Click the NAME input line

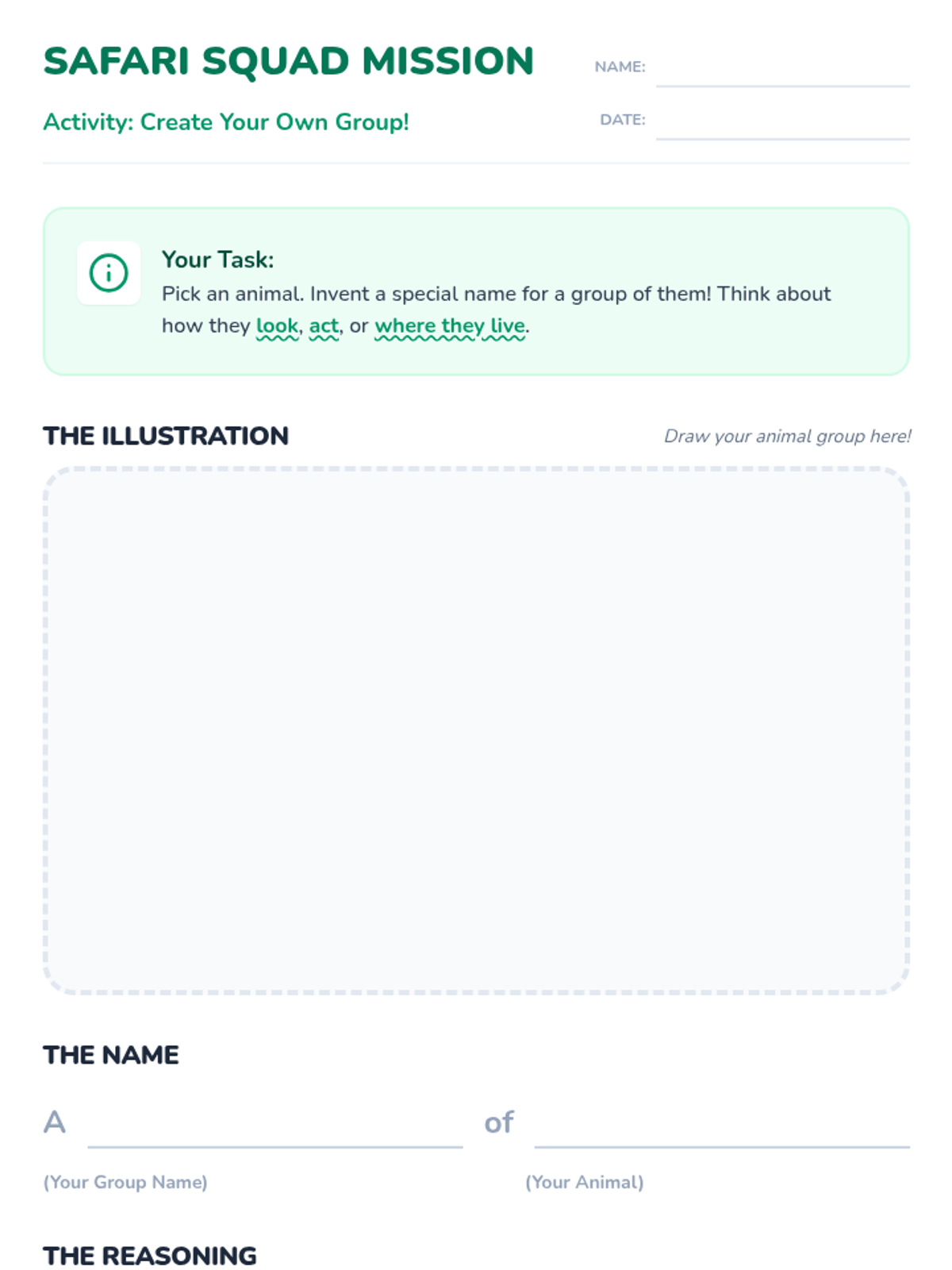click(782, 68)
